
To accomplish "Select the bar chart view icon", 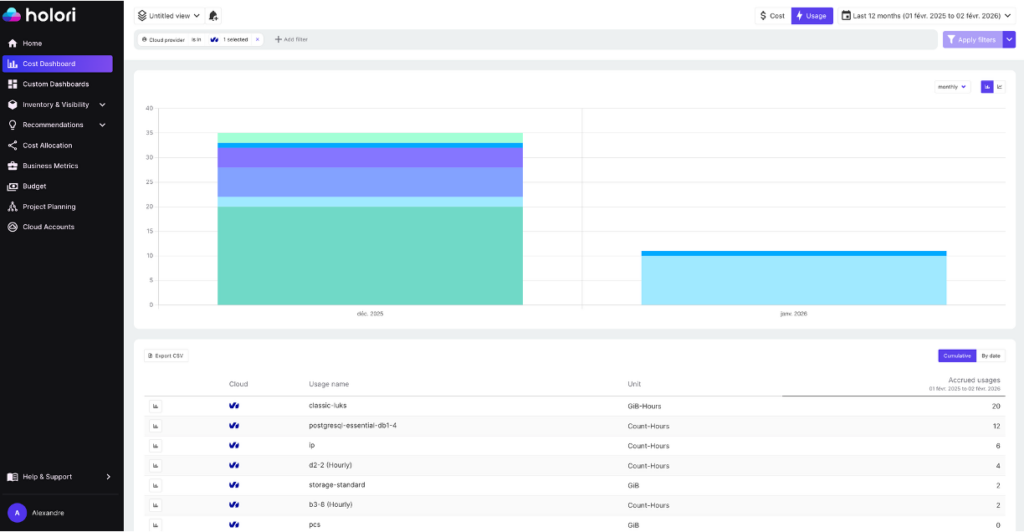I will coord(987,87).
